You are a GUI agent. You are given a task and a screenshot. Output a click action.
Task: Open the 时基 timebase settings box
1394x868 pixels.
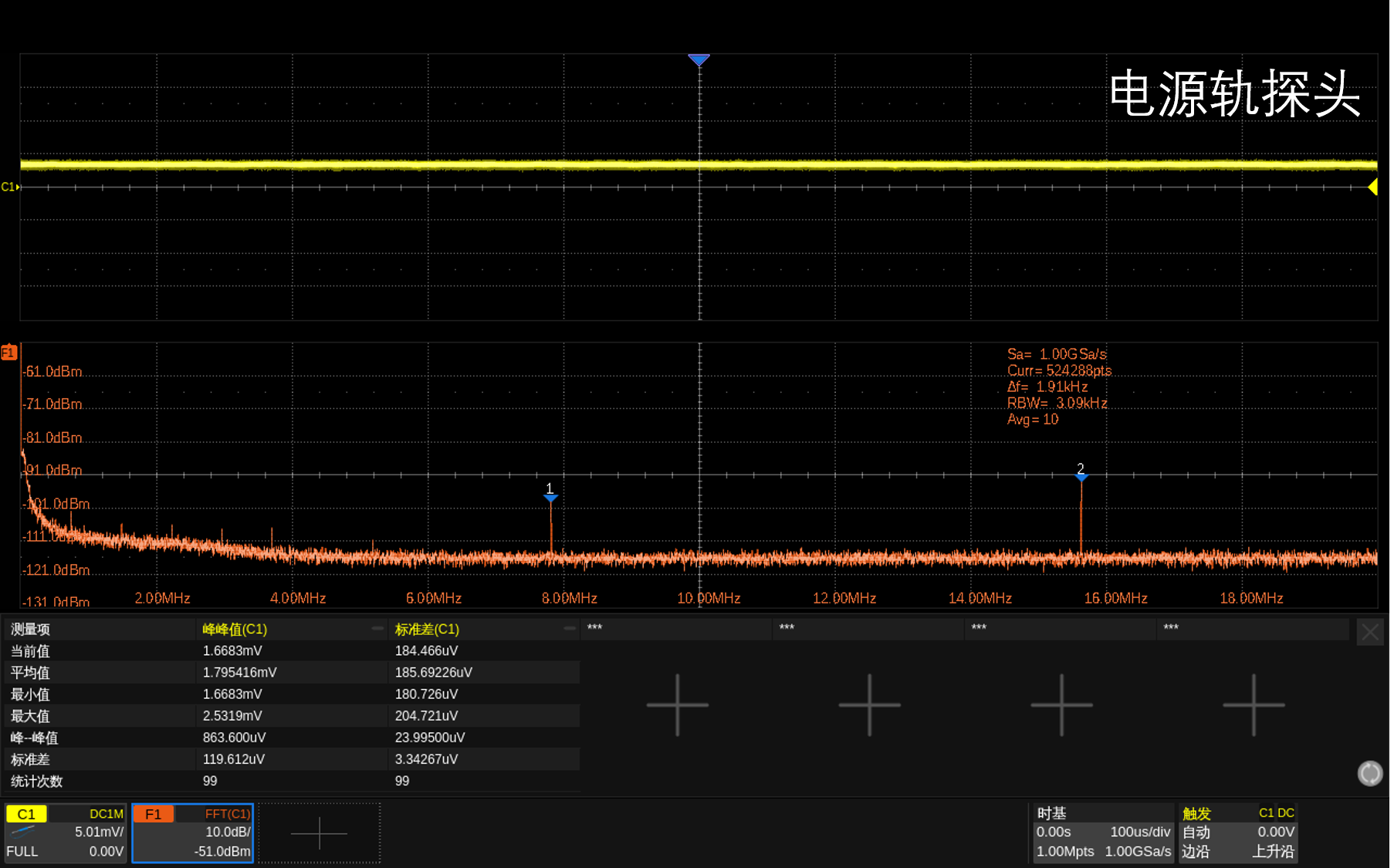(x=1103, y=833)
